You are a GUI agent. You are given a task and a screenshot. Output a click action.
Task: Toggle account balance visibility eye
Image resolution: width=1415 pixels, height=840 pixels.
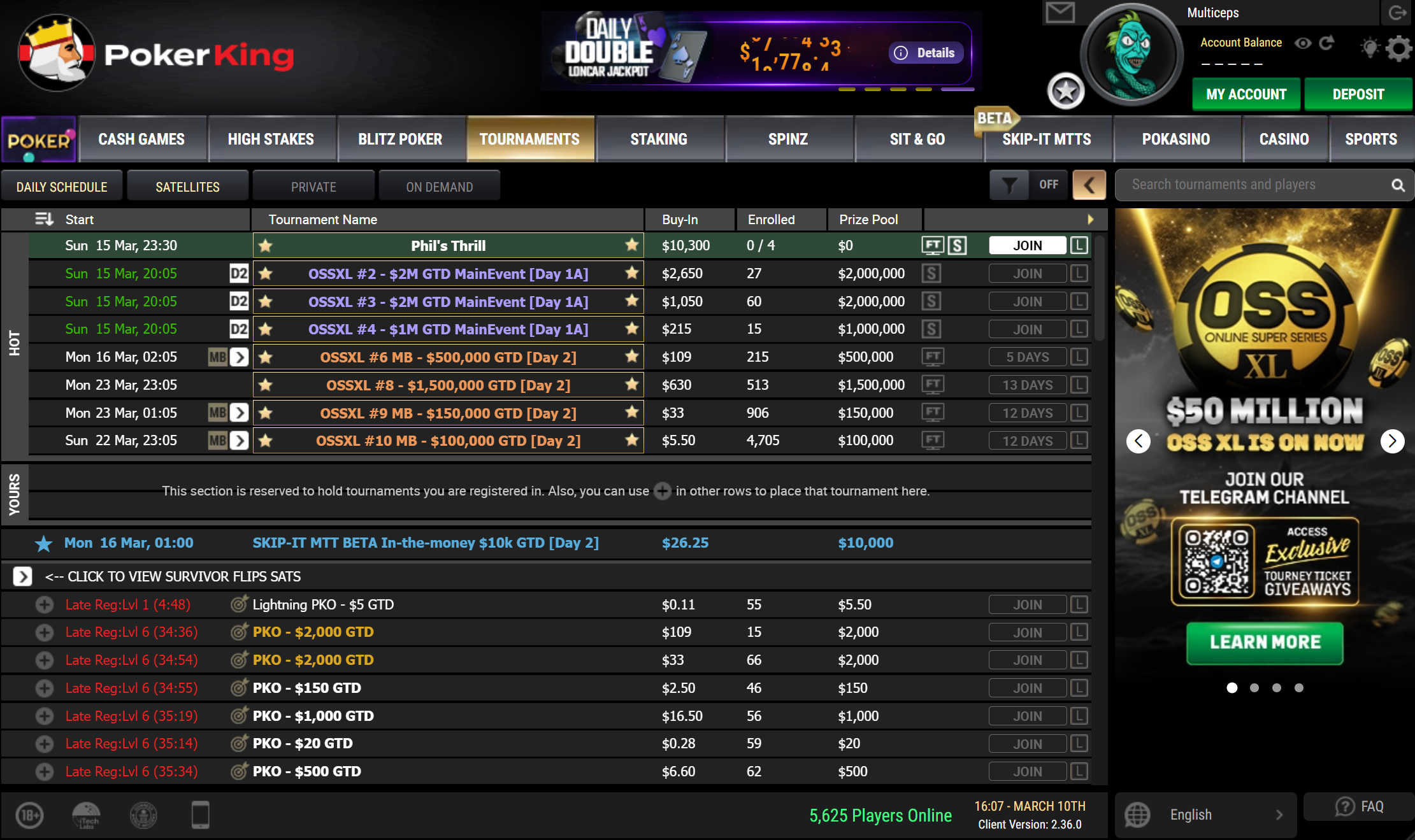coord(1303,43)
